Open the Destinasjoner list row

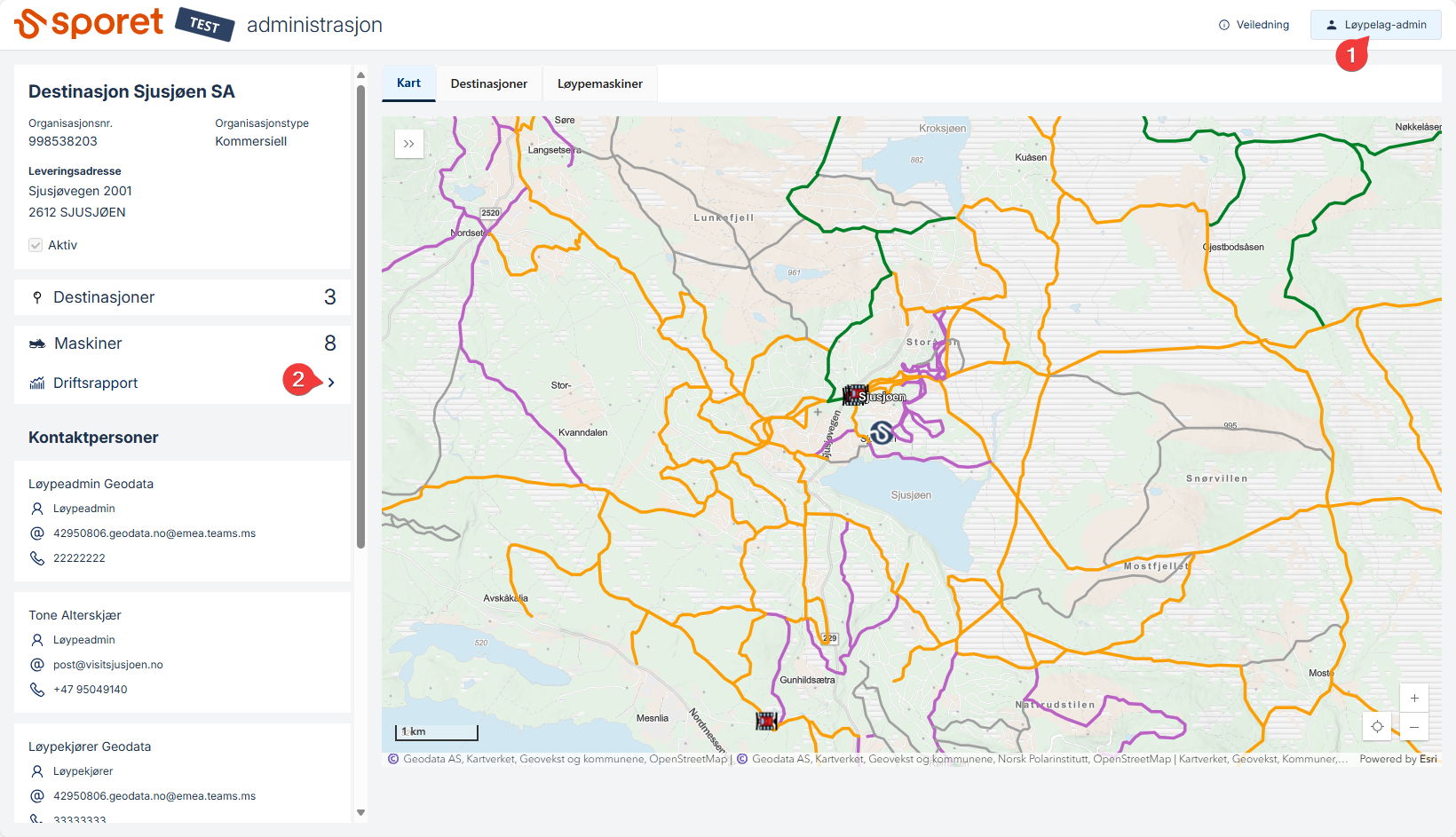[x=182, y=297]
